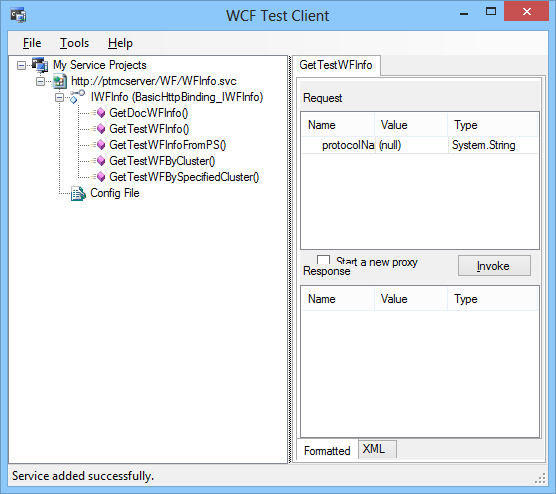The image size is (556, 494).
Task: Click the Request grid Type column header
Action: (493, 125)
